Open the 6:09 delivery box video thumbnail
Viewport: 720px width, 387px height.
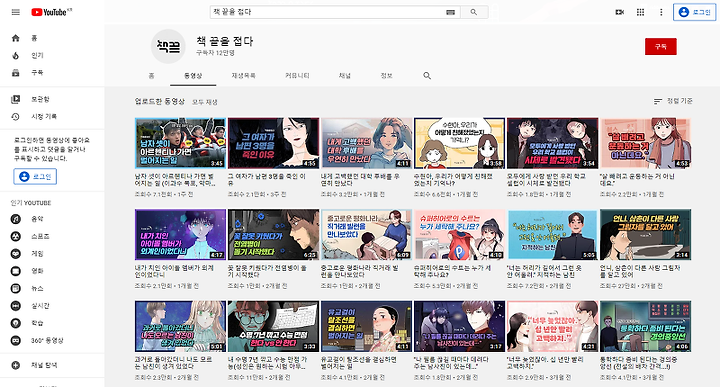click(366, 235)
